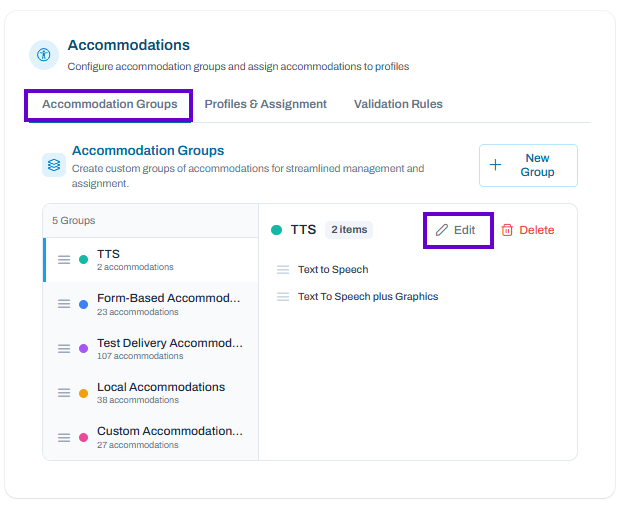Click drag handle beside Text To Speech plus Graphics

click(x=283, y=297)
